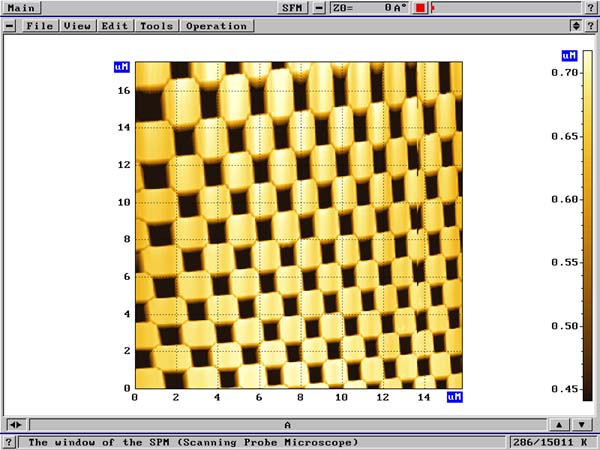Click the up triangle button at bottom right

point(558,424)
